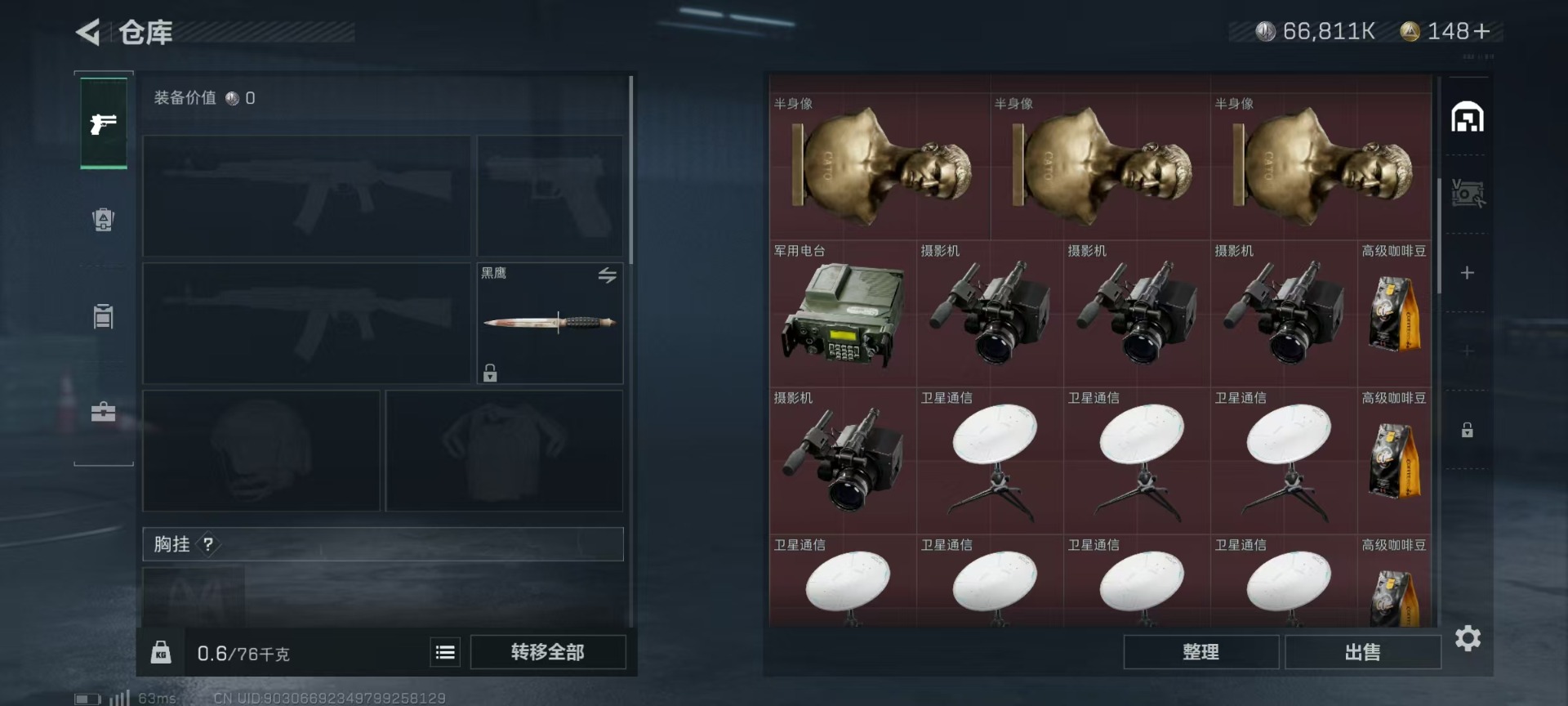The width and height of the screenshot is (1568, 706).
Task: Add currency with the plus next to 148
Action: 1482,31
